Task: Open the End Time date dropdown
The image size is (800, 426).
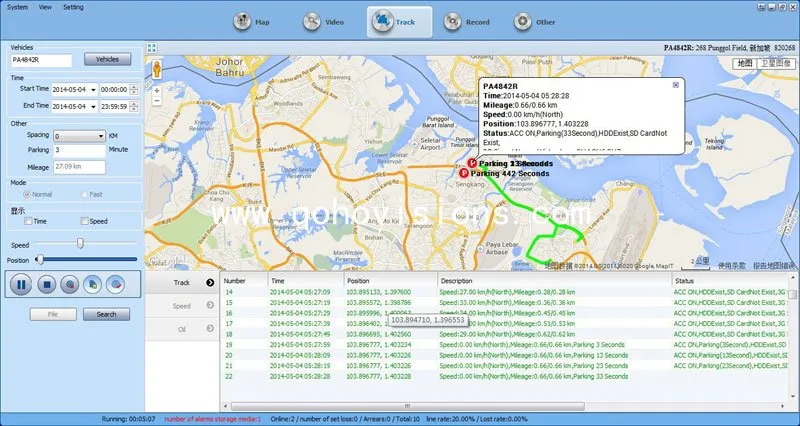Action: [x=93, y=106]
